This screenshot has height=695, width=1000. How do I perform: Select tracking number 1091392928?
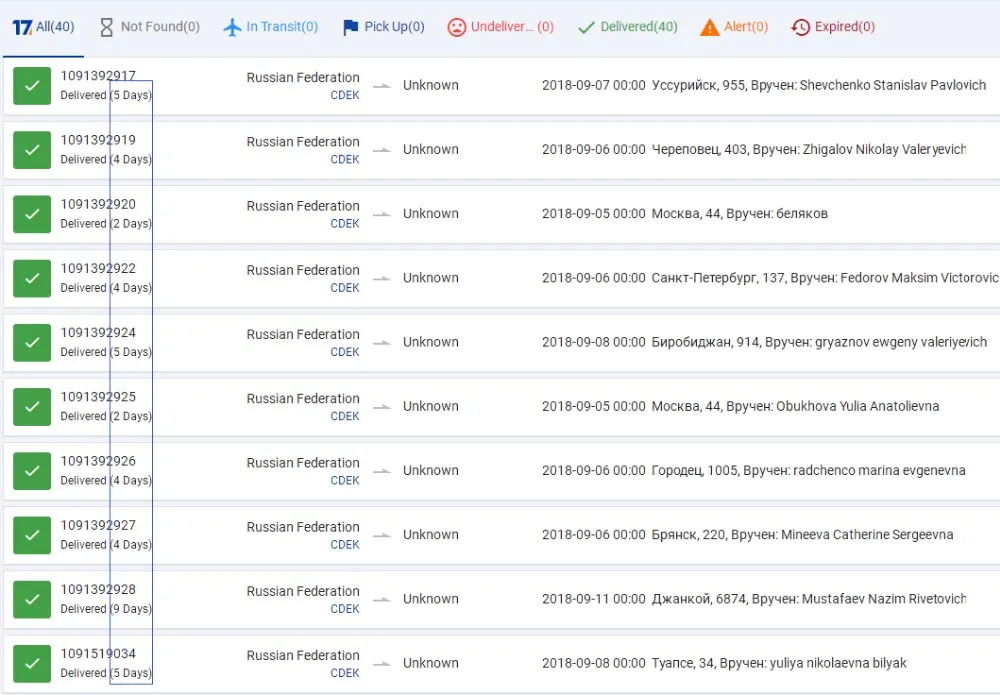tap(98, 590)
